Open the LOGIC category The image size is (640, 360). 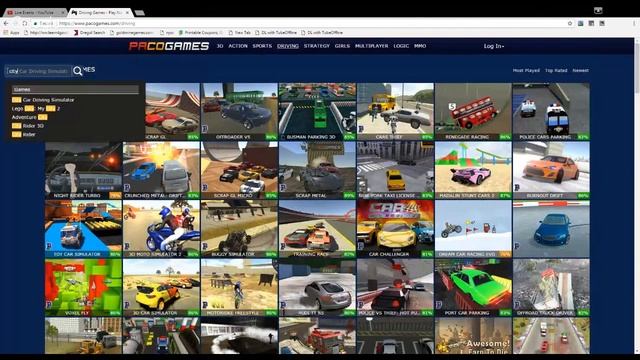point(401,46)
